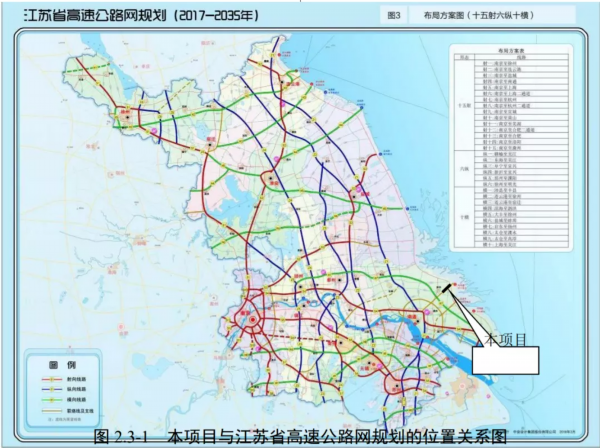Screen dimensions: 600x448
Task: Click the blue vertical route legend symbol
Action: (x=50, y=391)
